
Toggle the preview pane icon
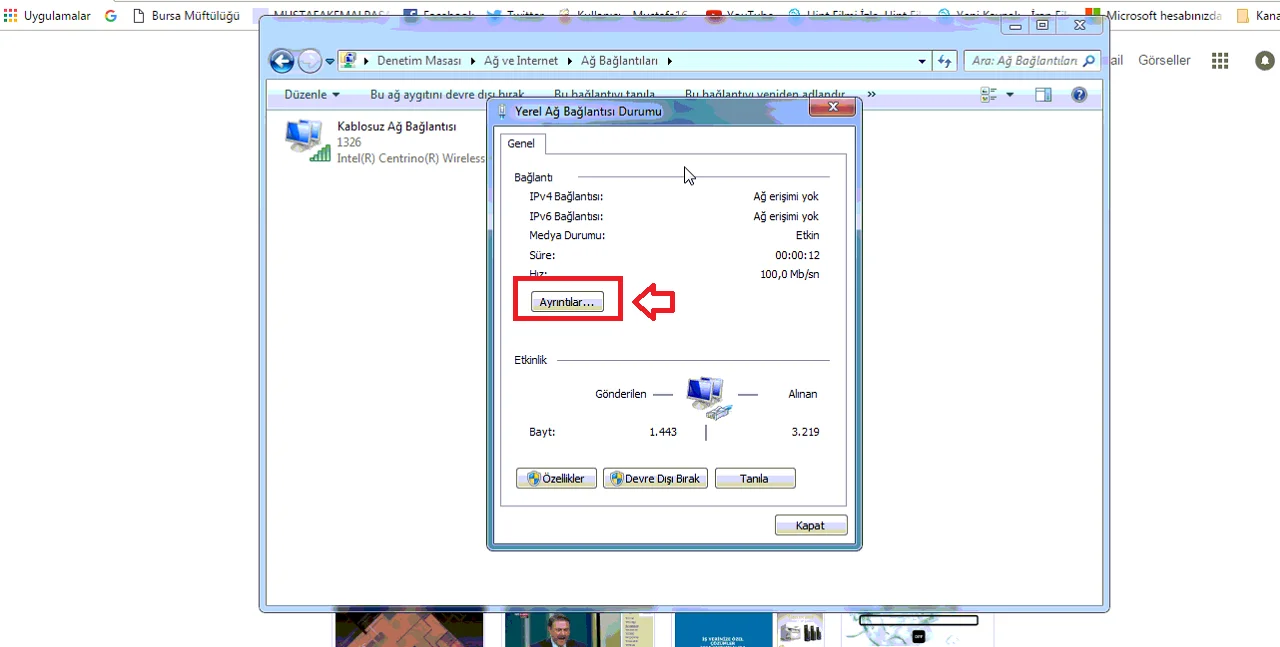click(1043, 95)
